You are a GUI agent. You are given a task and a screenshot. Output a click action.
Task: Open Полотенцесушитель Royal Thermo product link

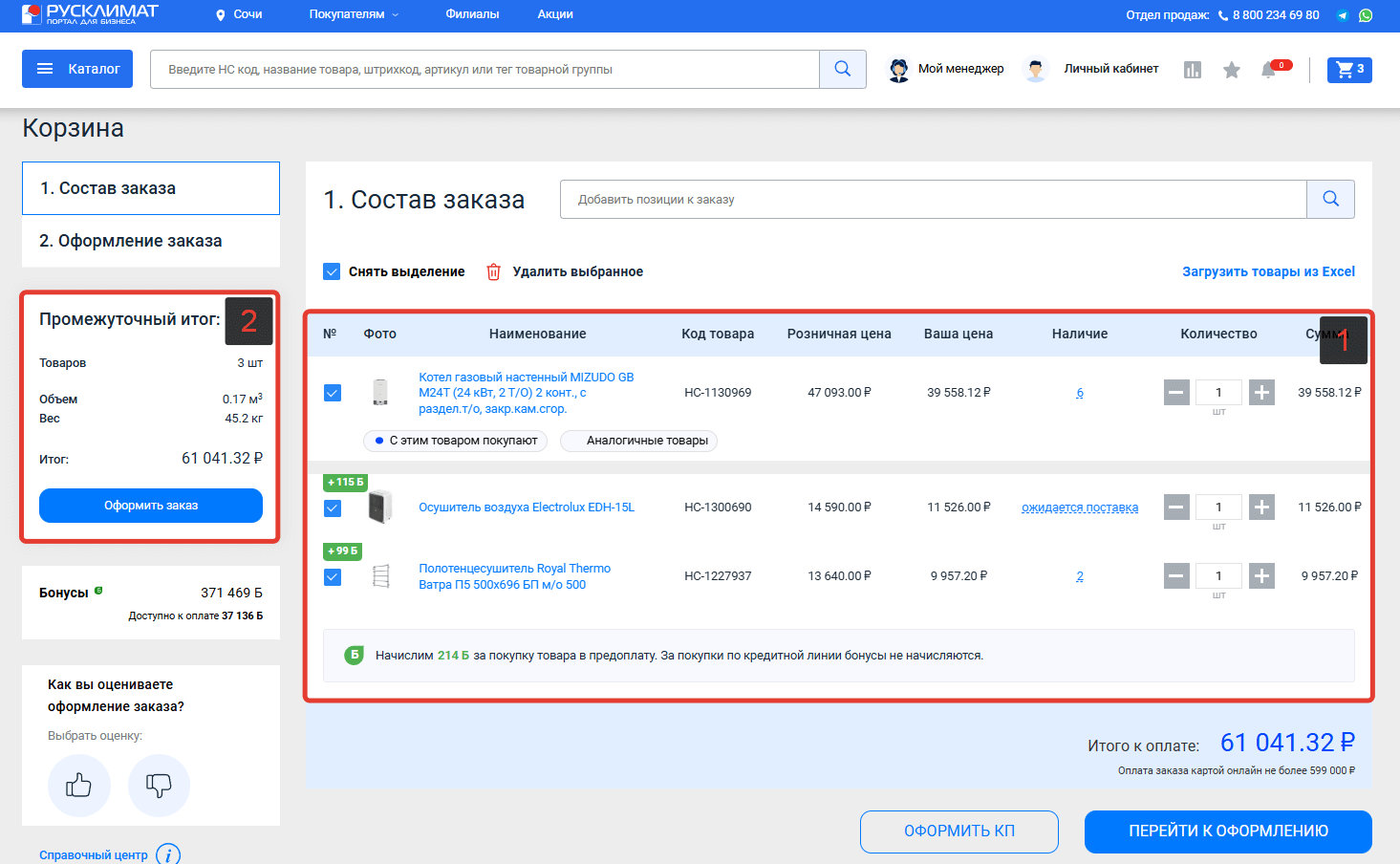coord(514,576)
